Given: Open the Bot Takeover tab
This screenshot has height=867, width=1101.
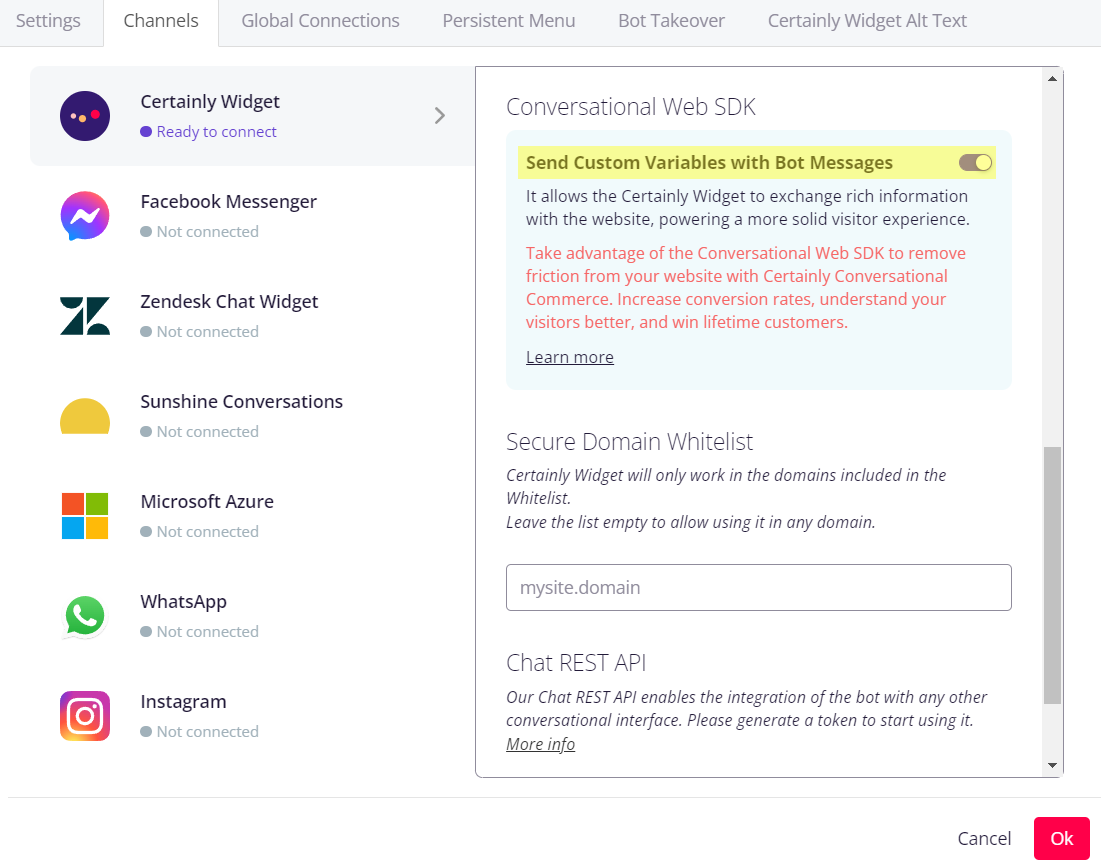Looking at the screenshot, I should click(671, 20).
